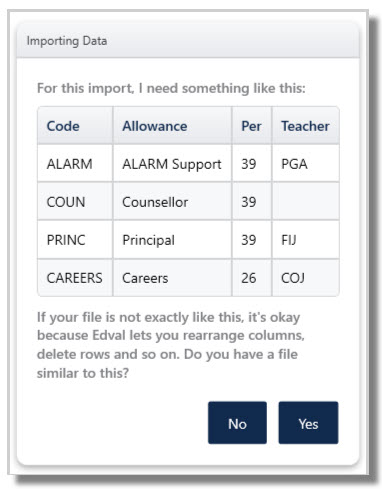Click the Yes button
The width and height of the screenshot is (382, 489).
point(308,422)
